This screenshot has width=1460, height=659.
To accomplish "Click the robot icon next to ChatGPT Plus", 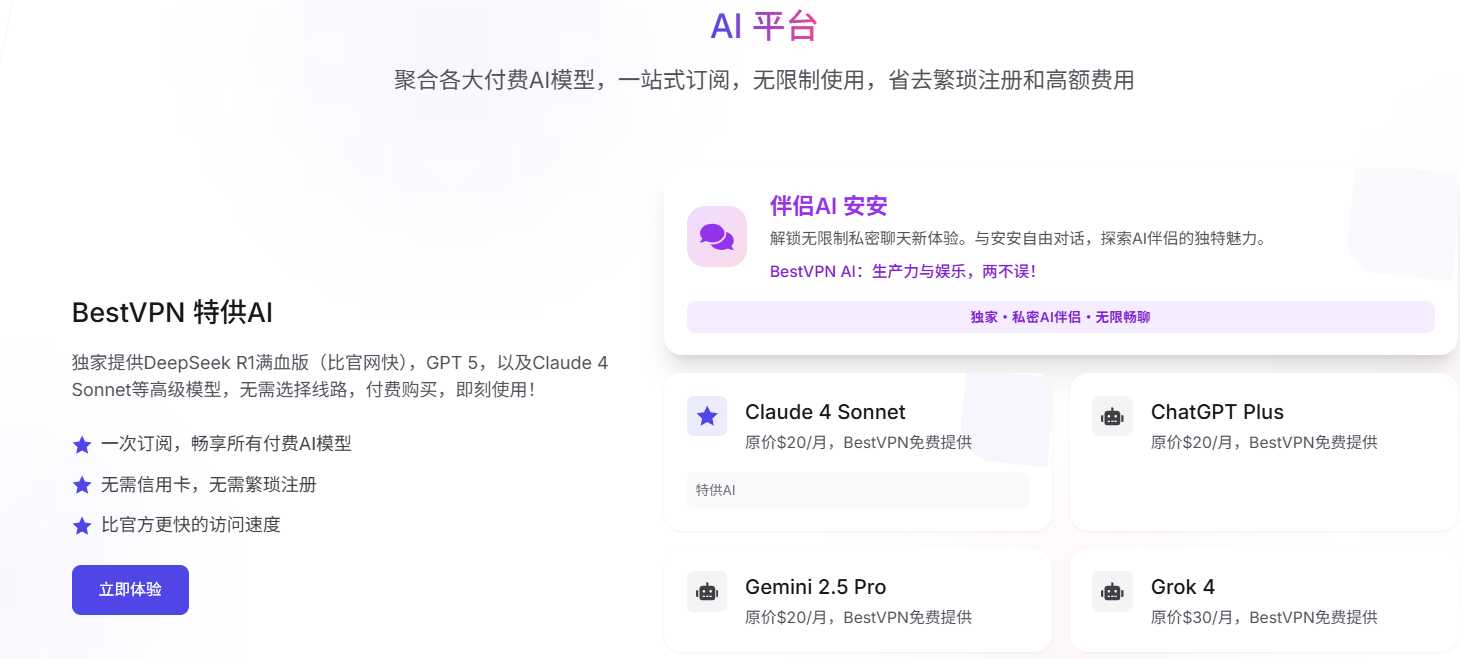I will 1112,416.
